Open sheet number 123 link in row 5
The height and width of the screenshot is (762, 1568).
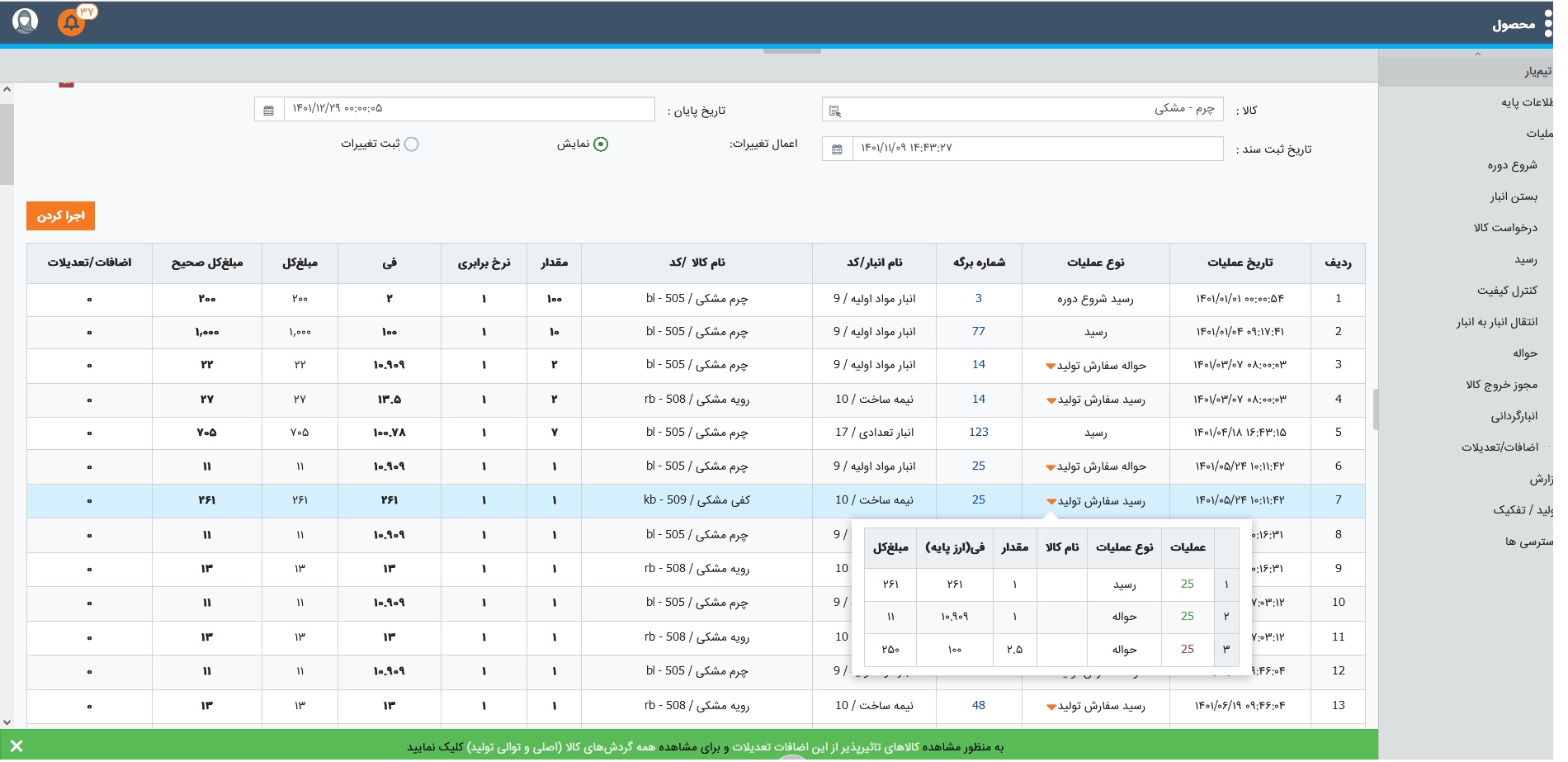pyautogui.click(x=978, y=433)
